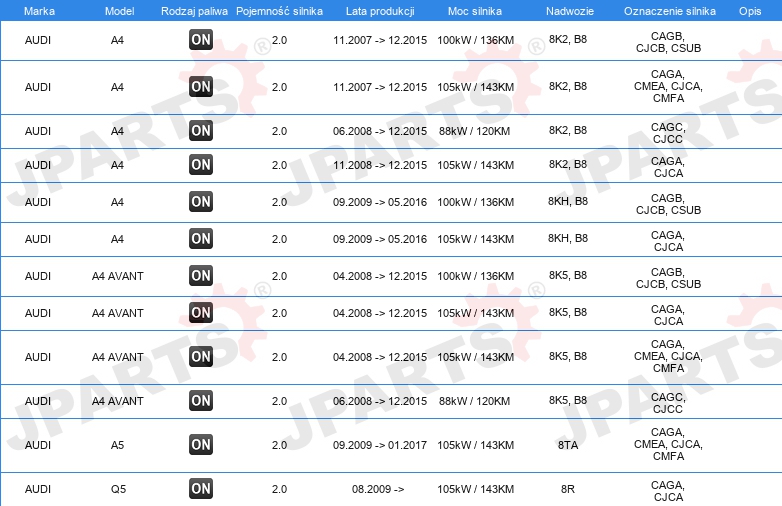Click ON icon in A4 11.2007 105kW/143KM row
782x506 pixels.
[x=201, y=87]
